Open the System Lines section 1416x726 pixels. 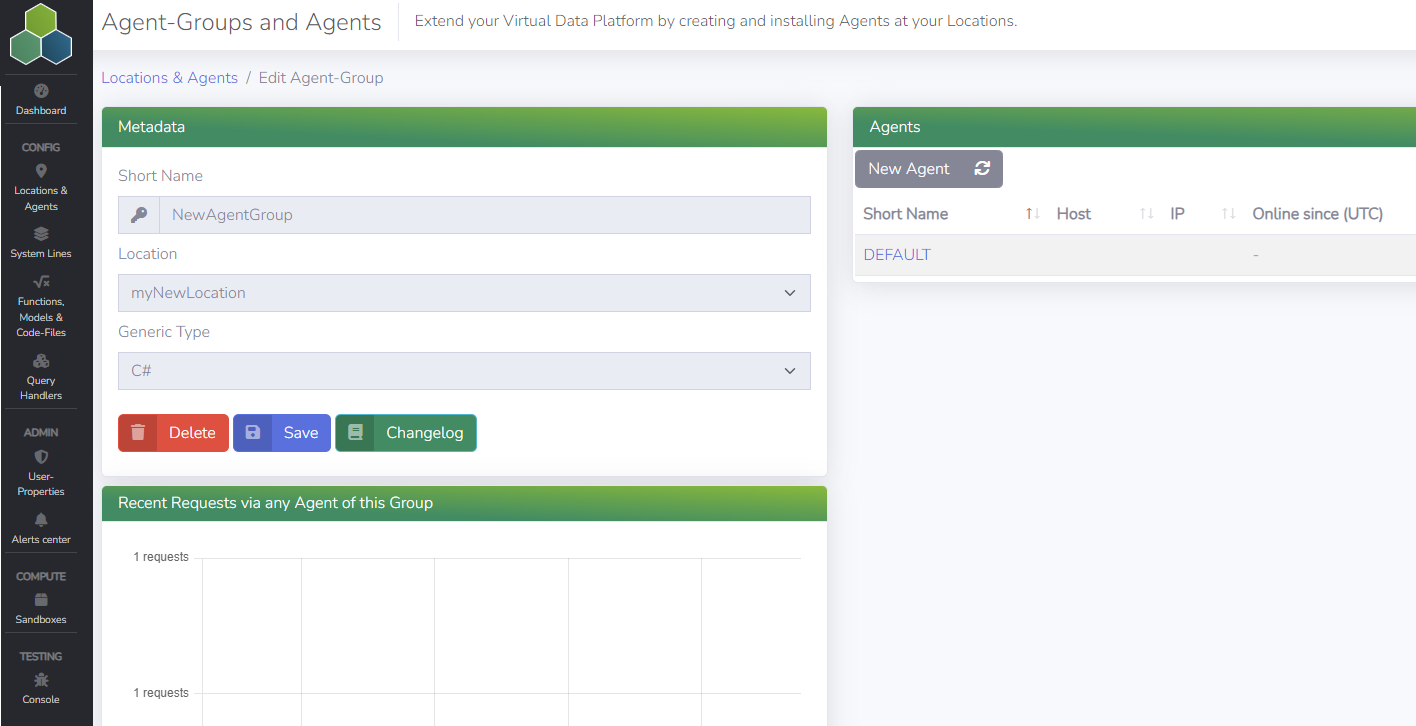pyautogui.click(x=40, y=243)
